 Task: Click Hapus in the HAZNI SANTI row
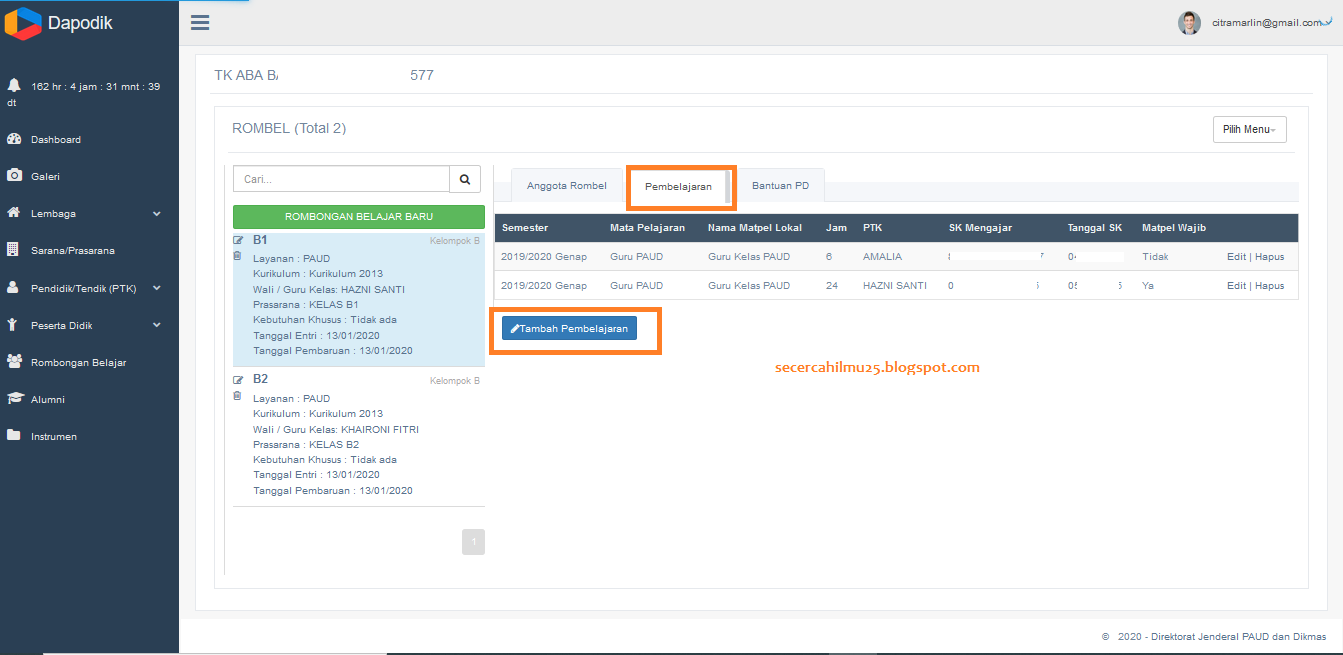tap(1270, 286)
